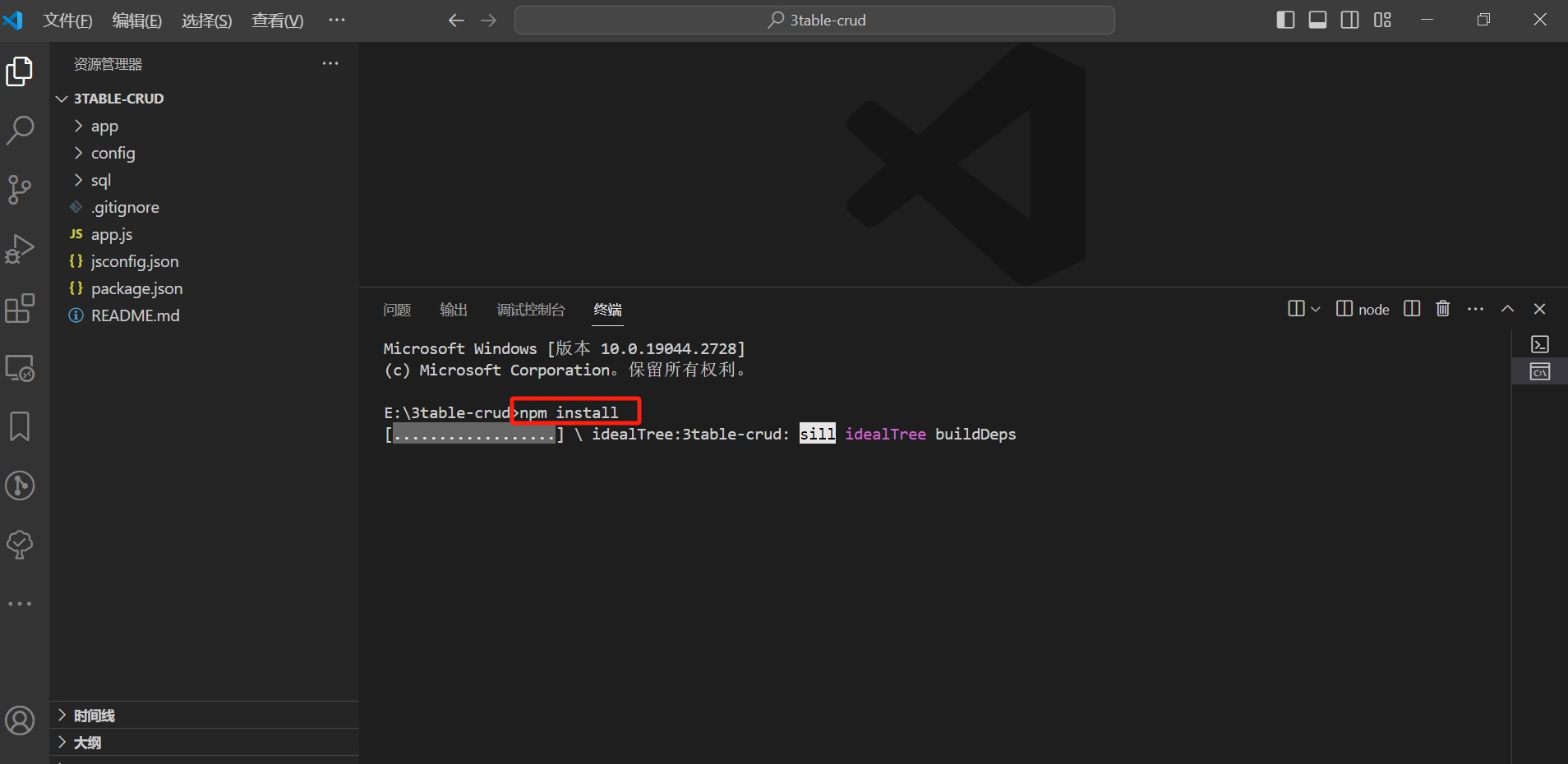
Task: Expand the 时间线 section
Action: (95, 716)
